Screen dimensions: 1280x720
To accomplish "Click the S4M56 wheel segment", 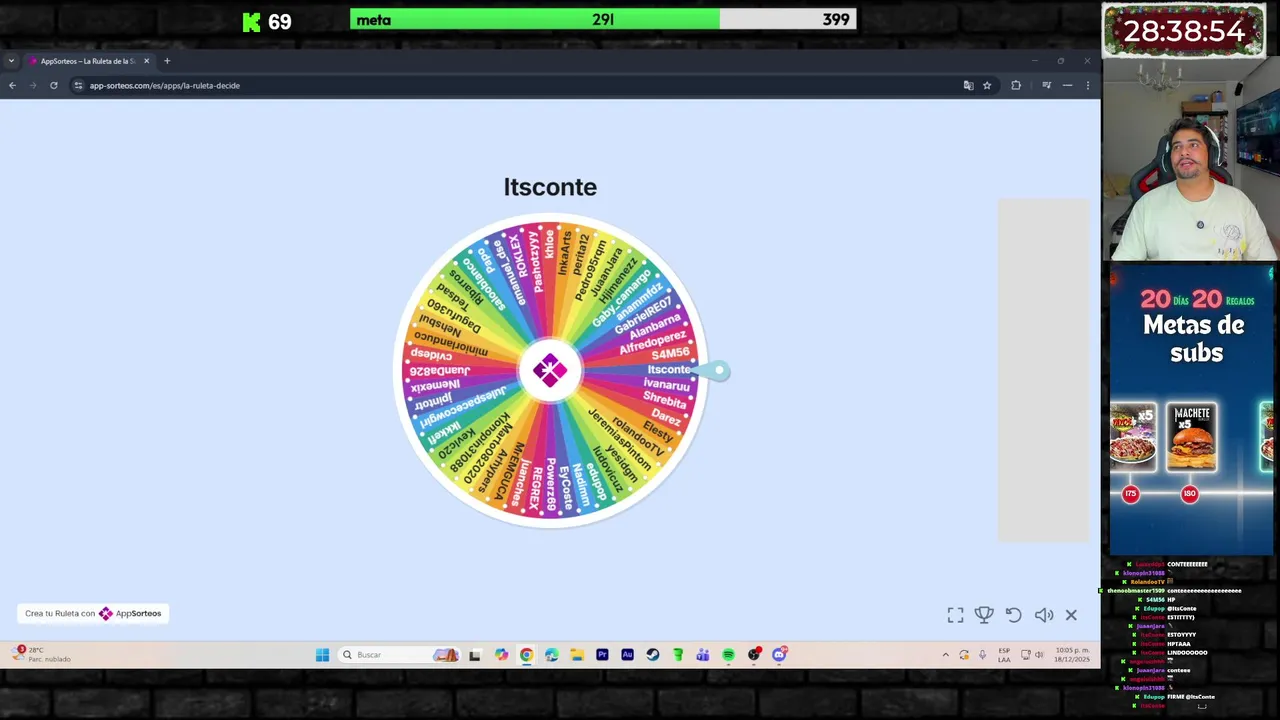I will [669, 354].
